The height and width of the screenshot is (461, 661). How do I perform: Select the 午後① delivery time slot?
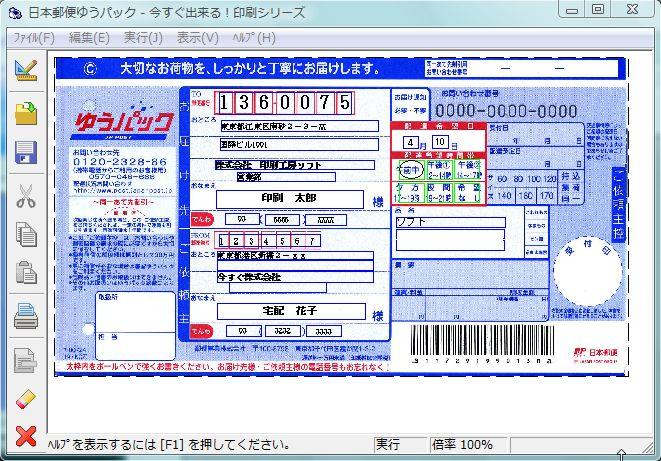(x=439, y=170)
